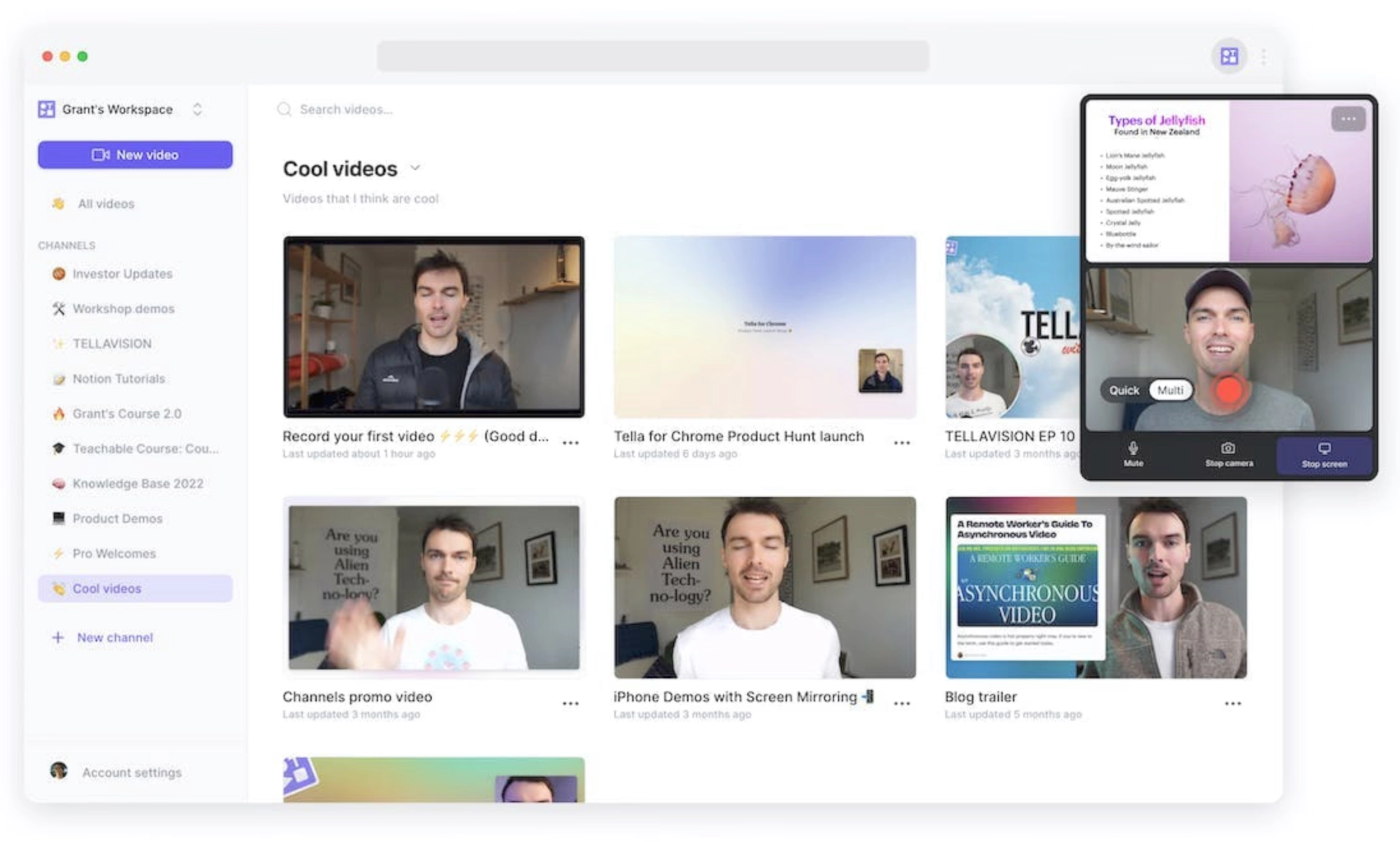
Task: Click the magnifier icon in search bar
Action: click(x=284, y=109)
